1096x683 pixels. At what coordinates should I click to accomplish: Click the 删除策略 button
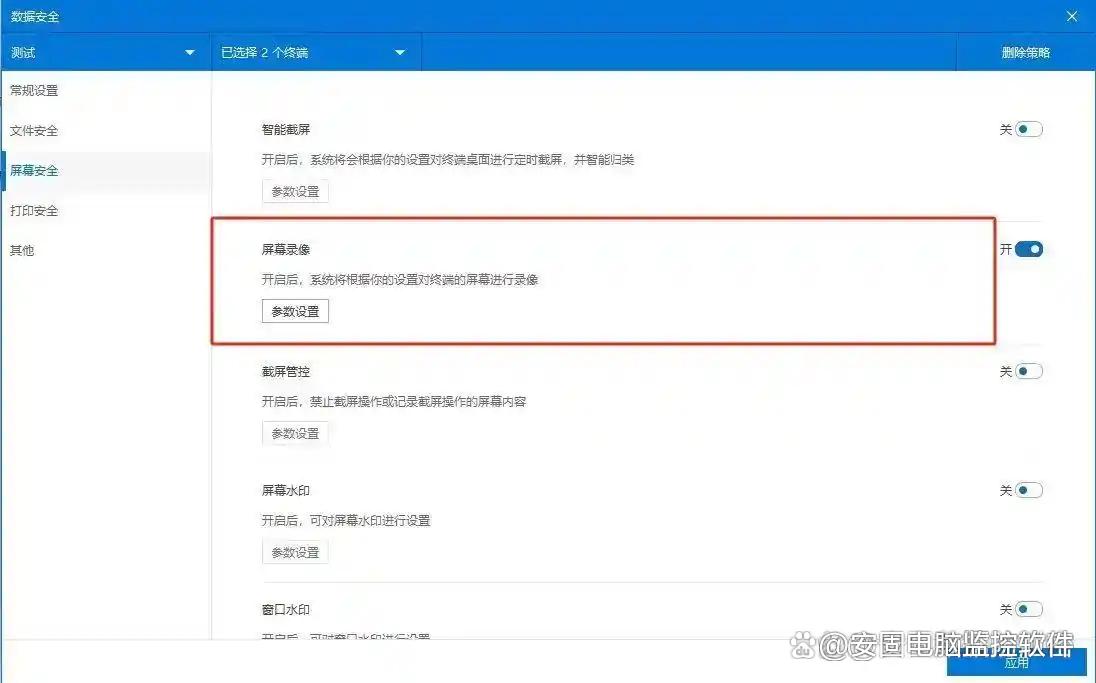coord(1025,52)
